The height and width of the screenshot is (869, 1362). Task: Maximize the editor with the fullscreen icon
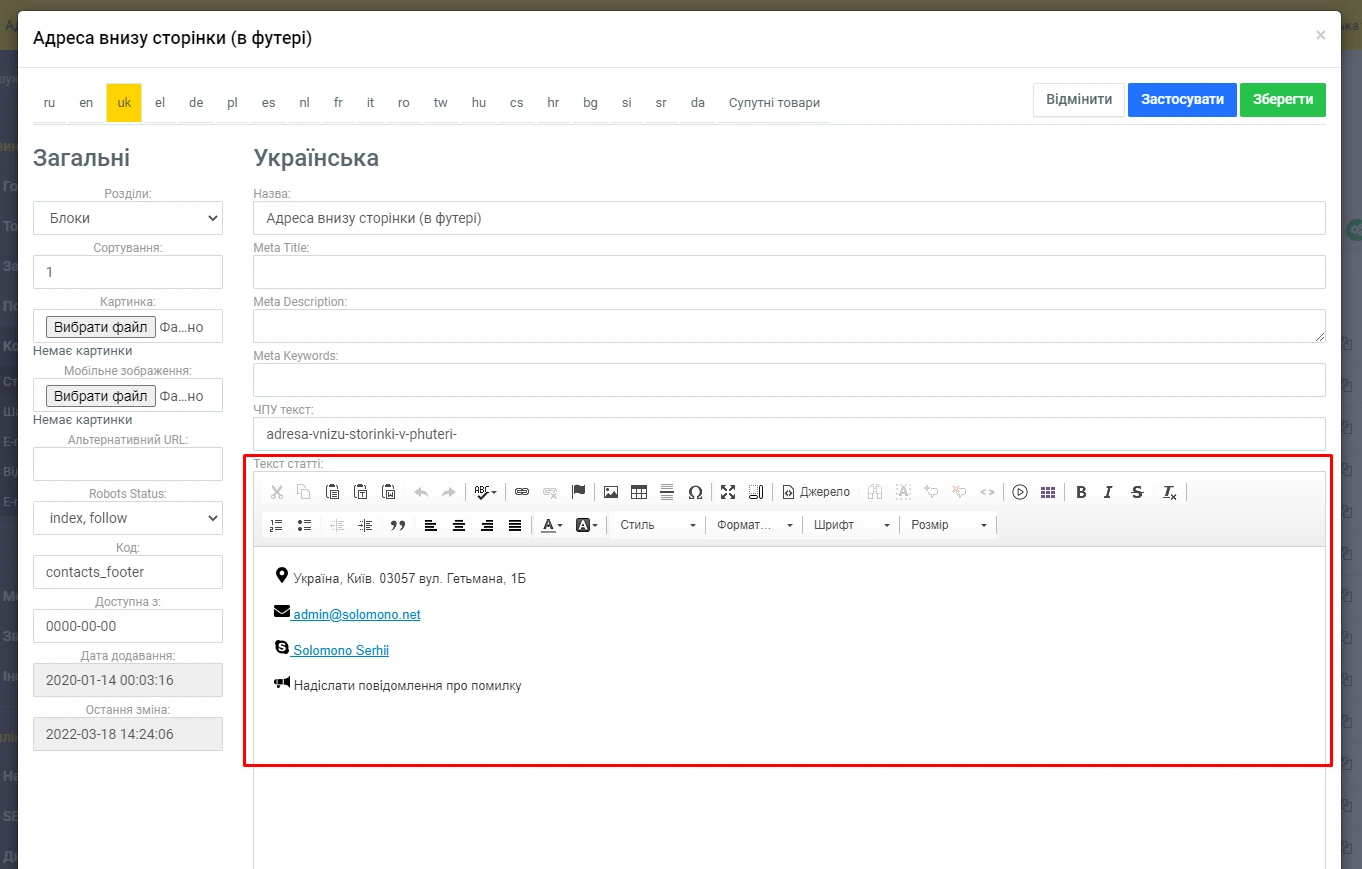(x=728, y=492)
